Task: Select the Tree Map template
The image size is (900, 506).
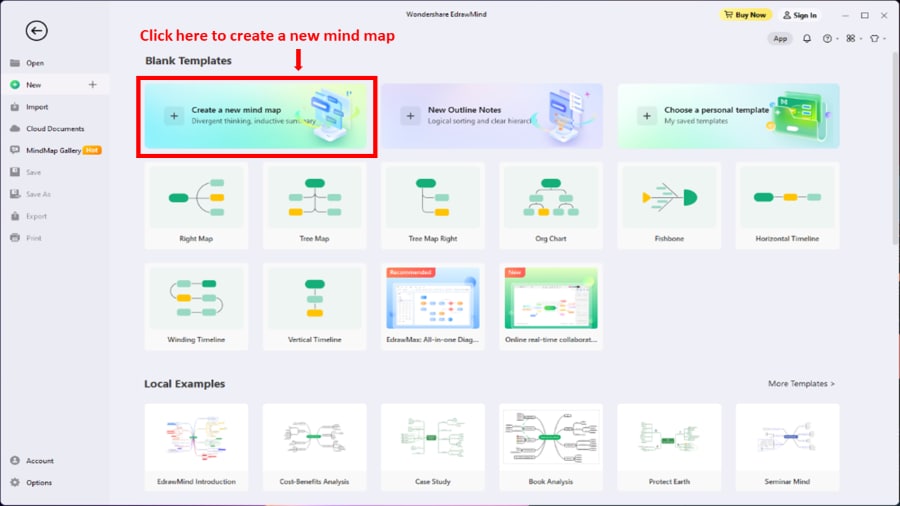Action: (x=315, y=206)
